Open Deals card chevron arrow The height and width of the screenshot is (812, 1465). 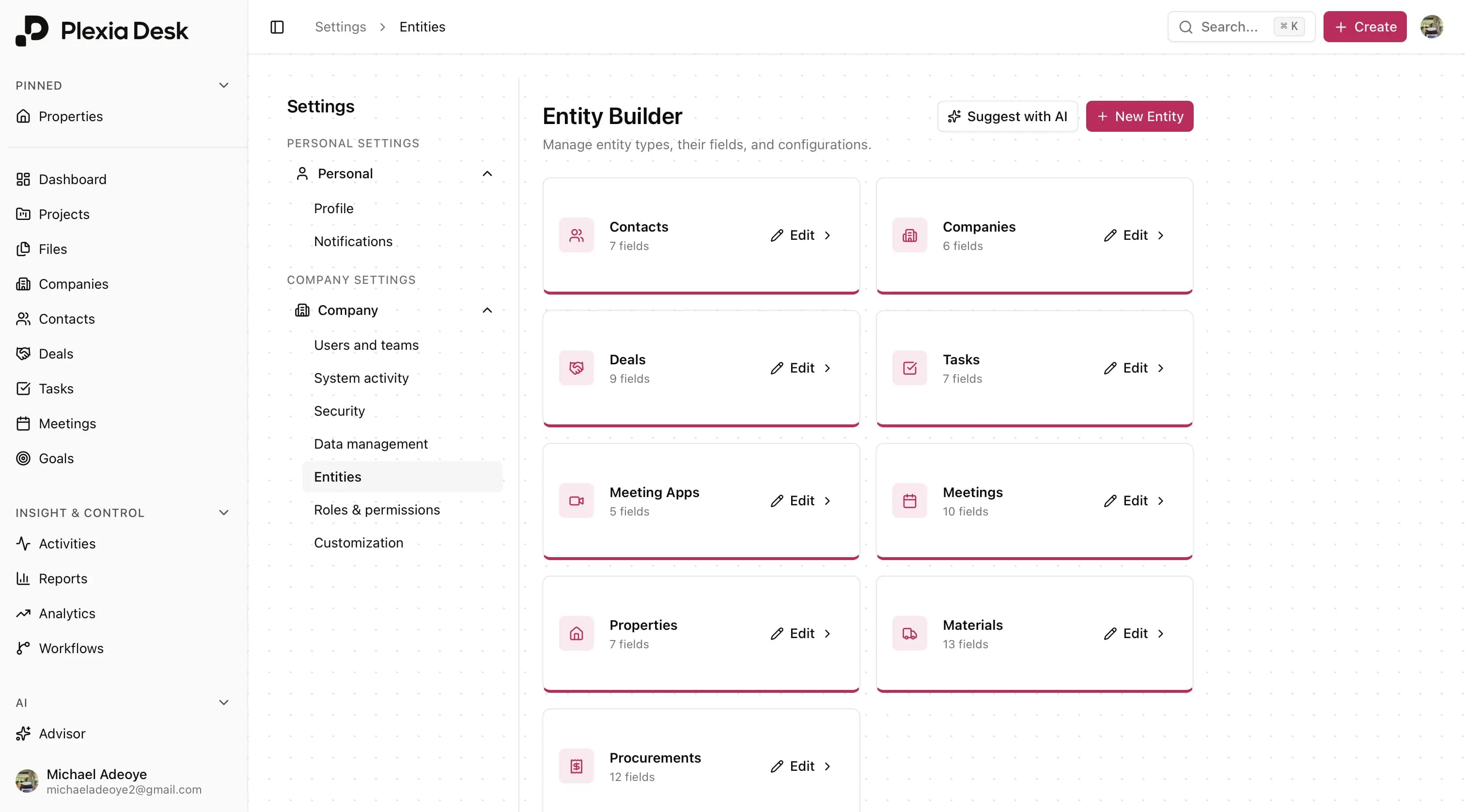click(x=827, y=368)
